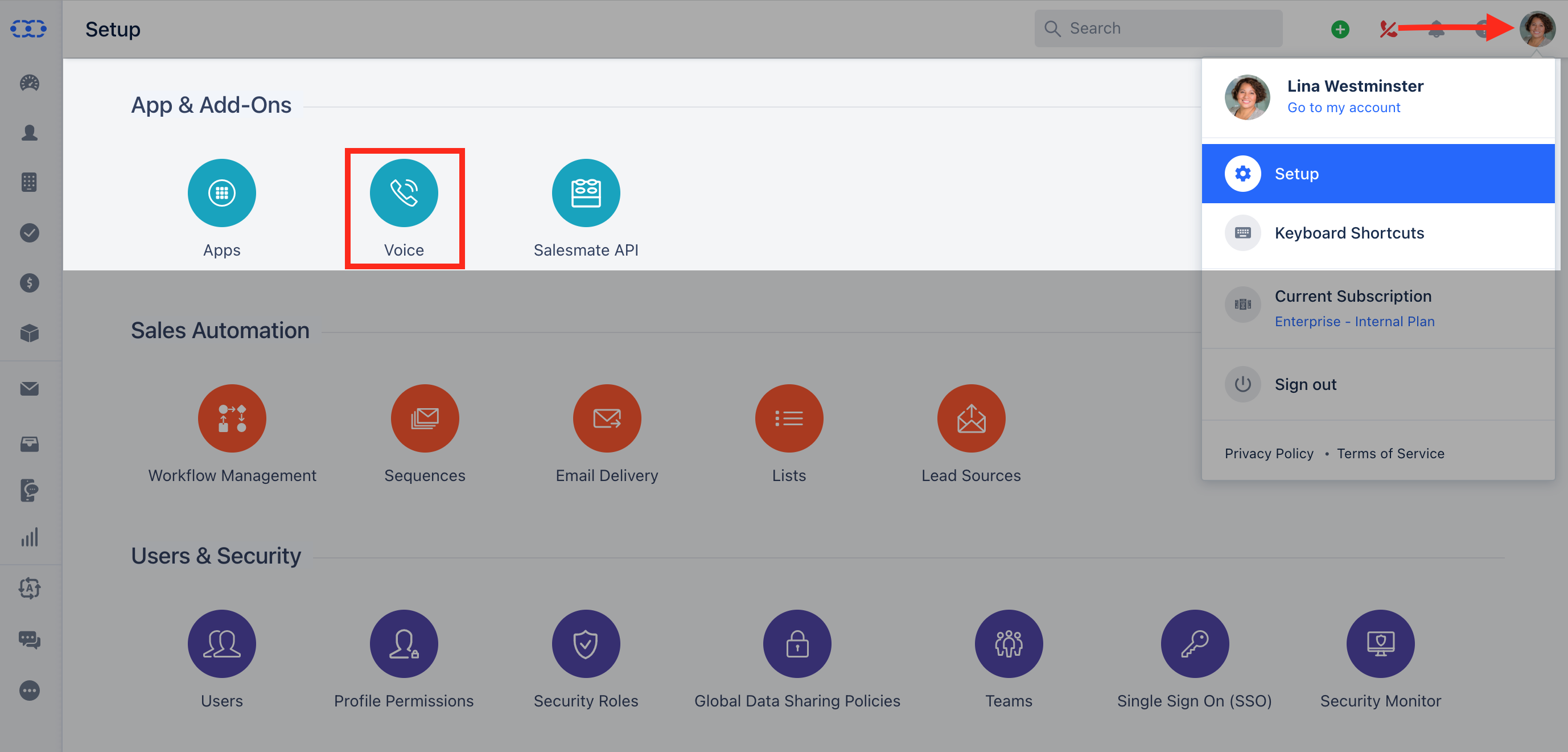The width and height of the screenshot is (1568, 752).
Task: Open Reports bar chart icon in sidebar
Action: click(29, 537)
